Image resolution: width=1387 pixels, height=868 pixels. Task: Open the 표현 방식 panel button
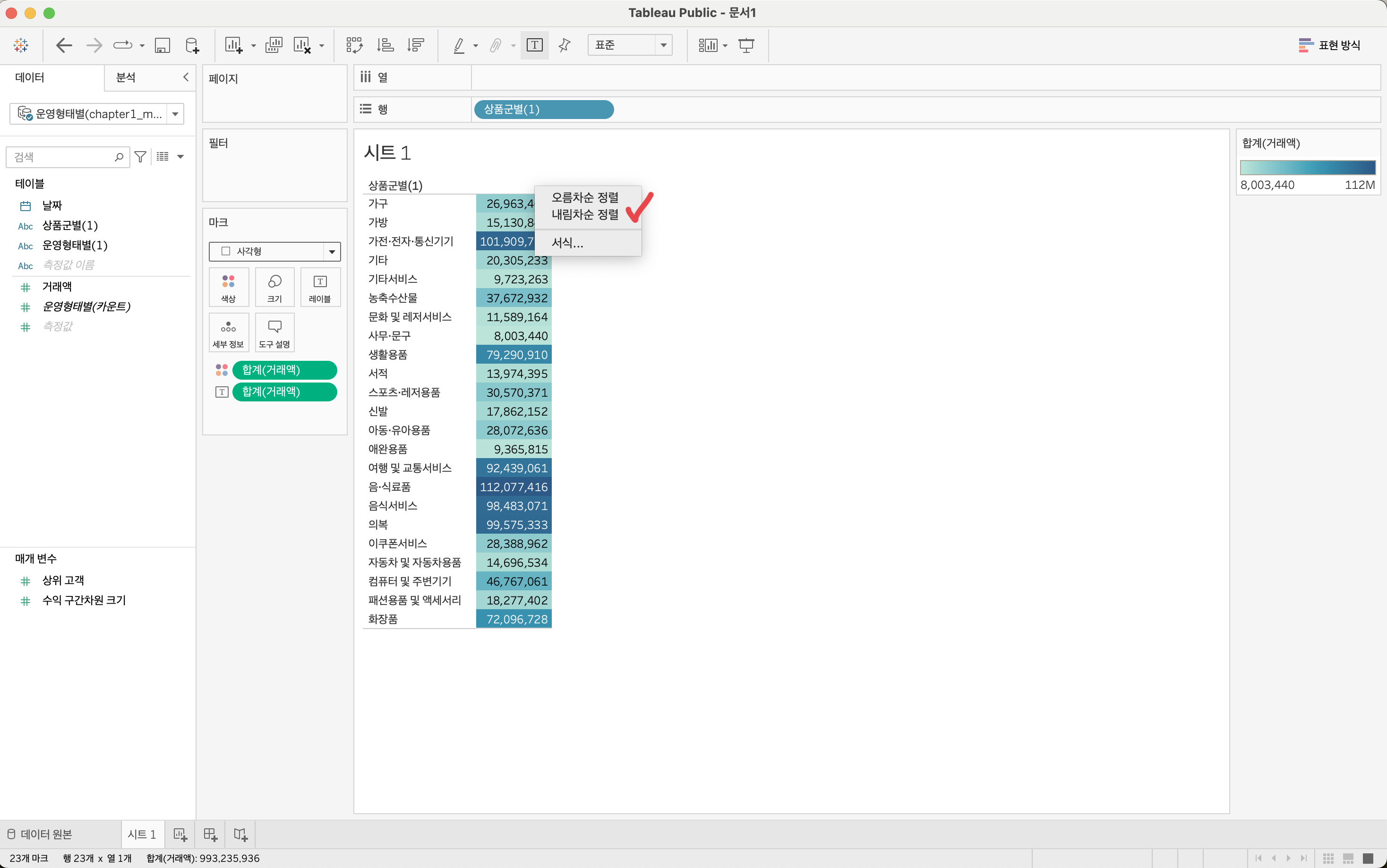coord(1328,45)
